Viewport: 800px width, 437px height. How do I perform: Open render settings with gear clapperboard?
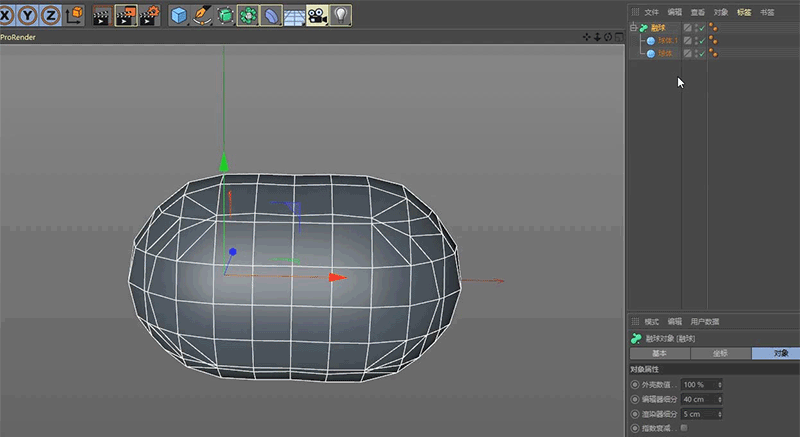point(150,15)
